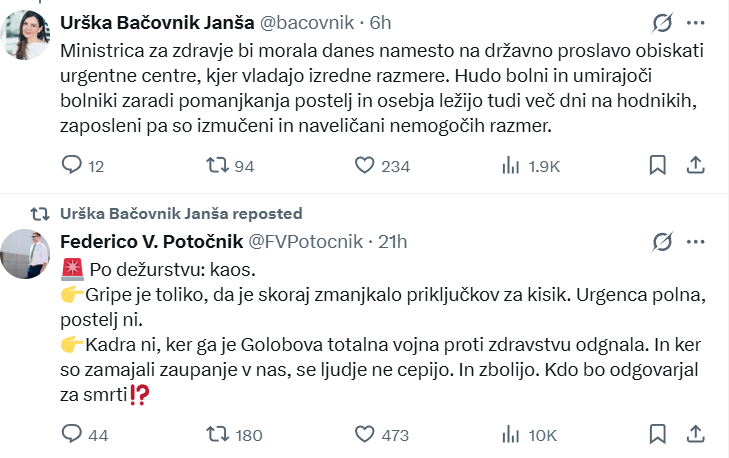
Task: Open Grok icon on Federico's tweet
Action: 660,241
